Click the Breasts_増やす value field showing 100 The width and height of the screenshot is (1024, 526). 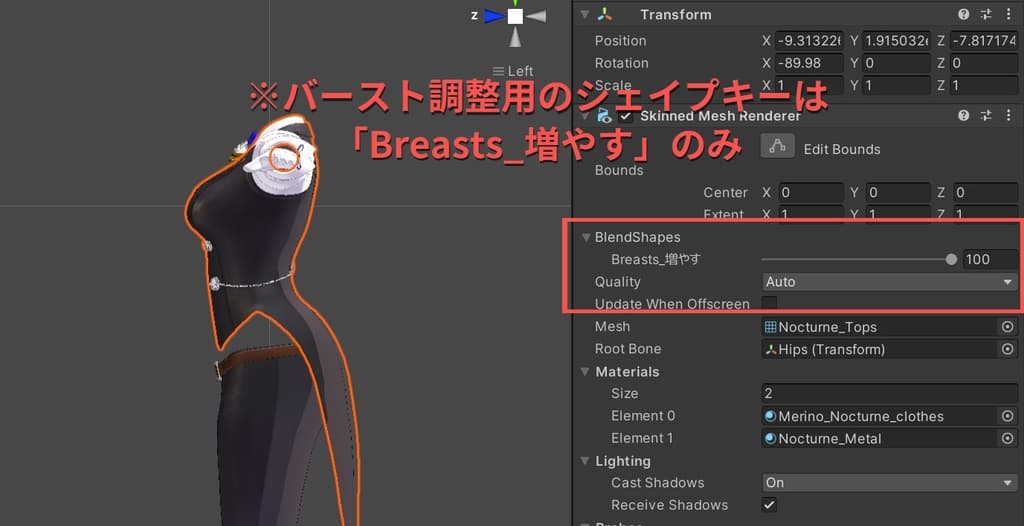pos(989,259)
